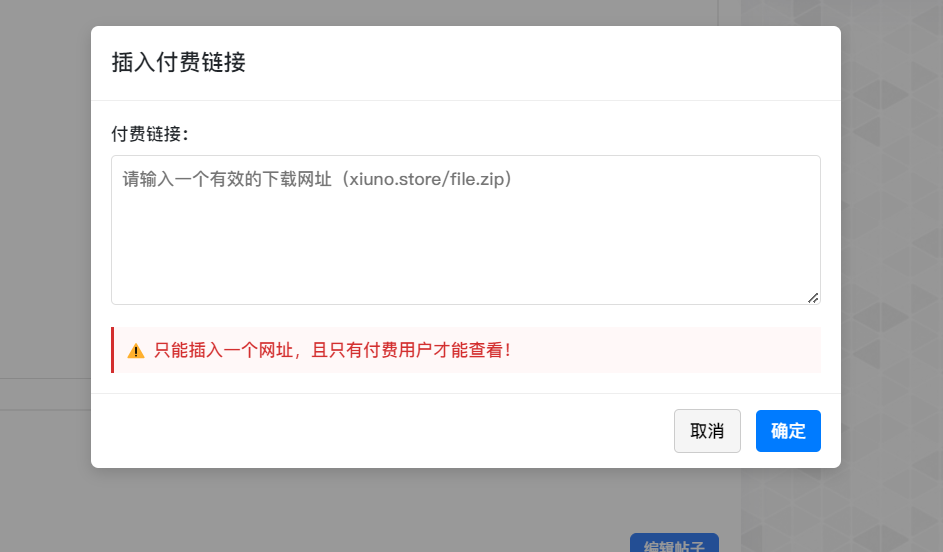Image resolution: width=943 pixels, height=552 pixels.
Task: Click the yellow warning triangle icon
Action: (x=136, y=351)
